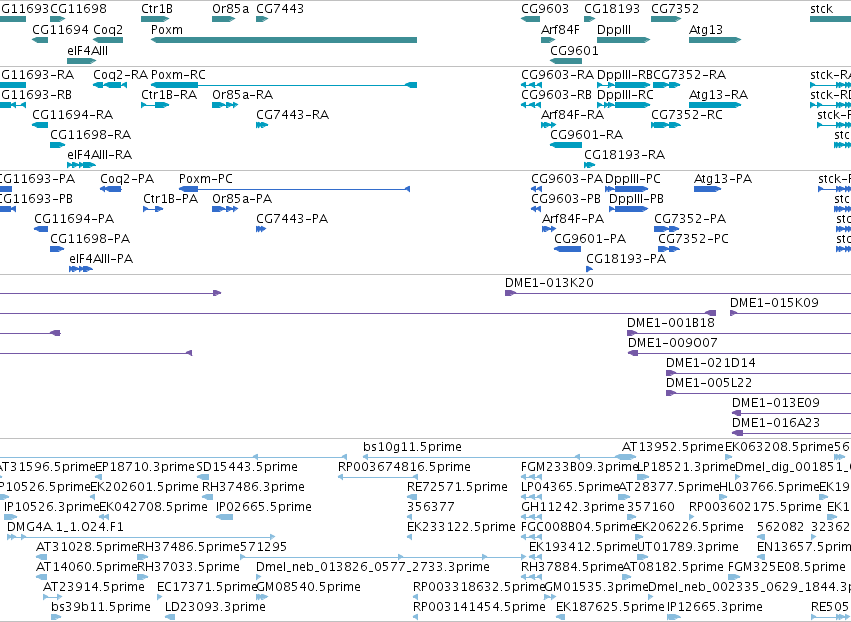Click the CG7352-PC protein label
The height and width of the screenshot is (622, 851).
pyautogui.click(x=693, y=239)
